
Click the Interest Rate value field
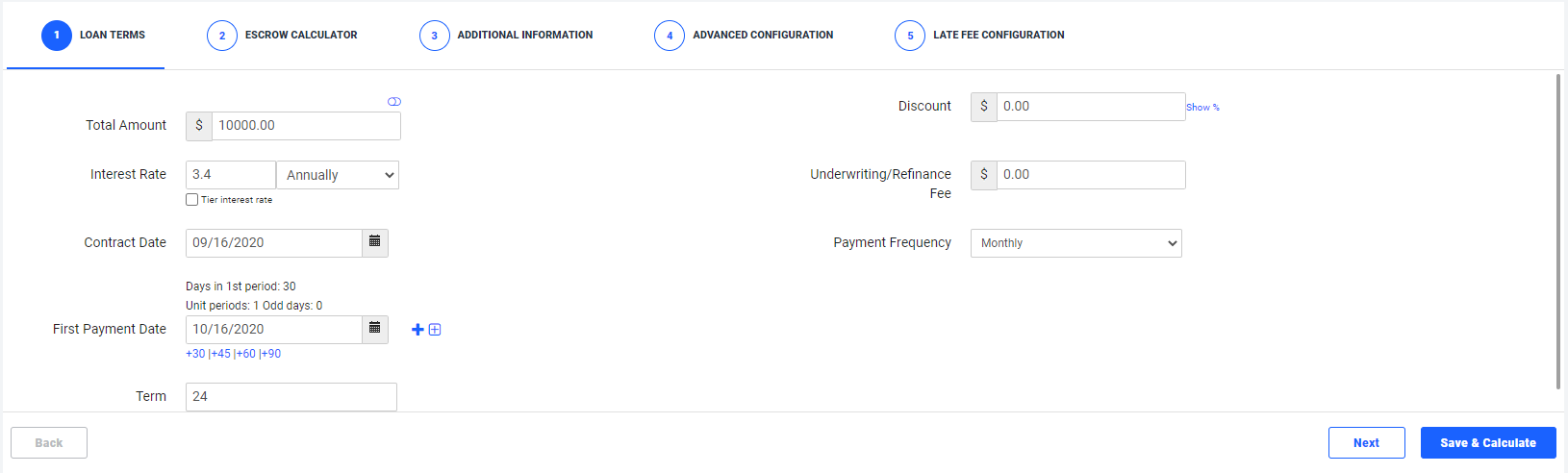point(231,175)
